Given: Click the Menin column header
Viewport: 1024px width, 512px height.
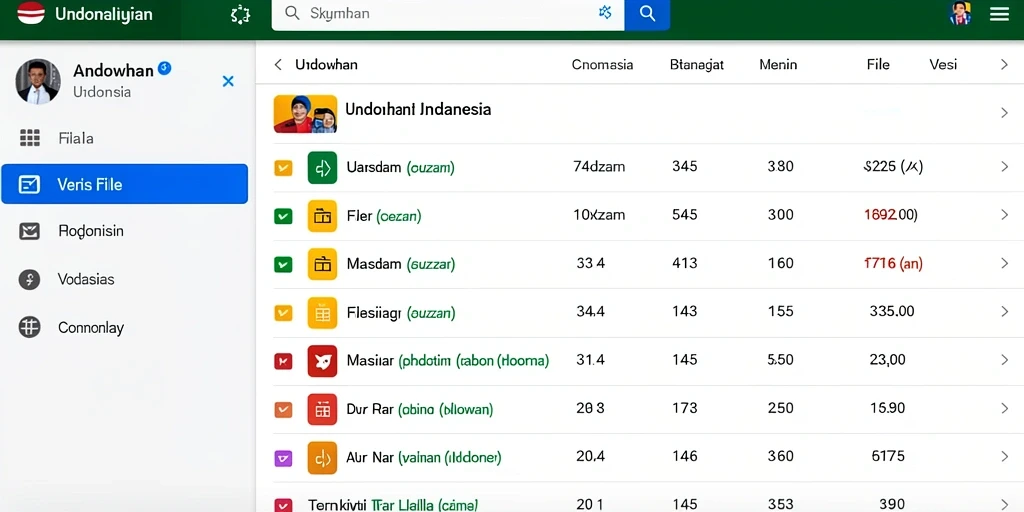Looking at the screenshot, I should click(x=778, y=65).
